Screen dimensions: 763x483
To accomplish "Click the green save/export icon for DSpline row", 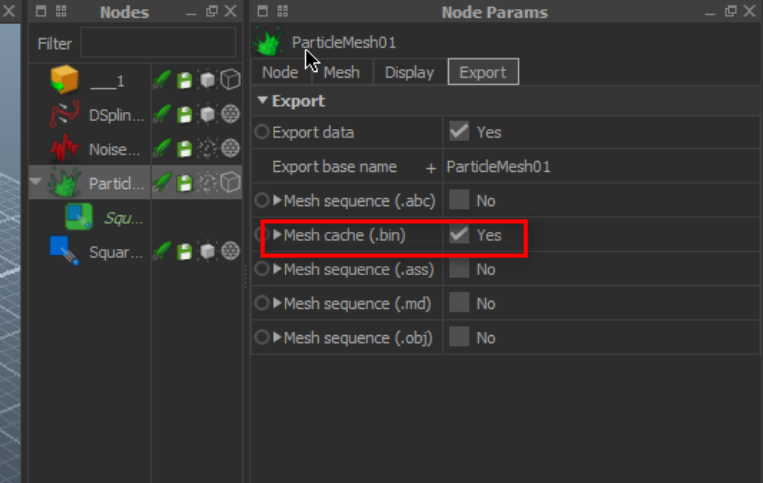I will tap(185, 115).
